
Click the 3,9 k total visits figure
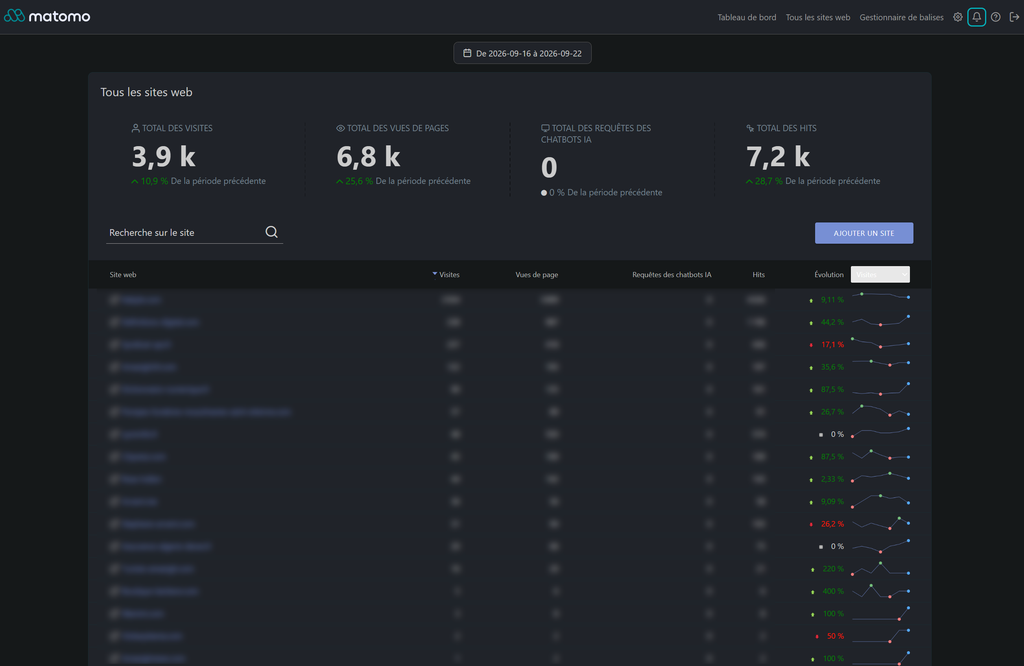click(x=164, y=157)
